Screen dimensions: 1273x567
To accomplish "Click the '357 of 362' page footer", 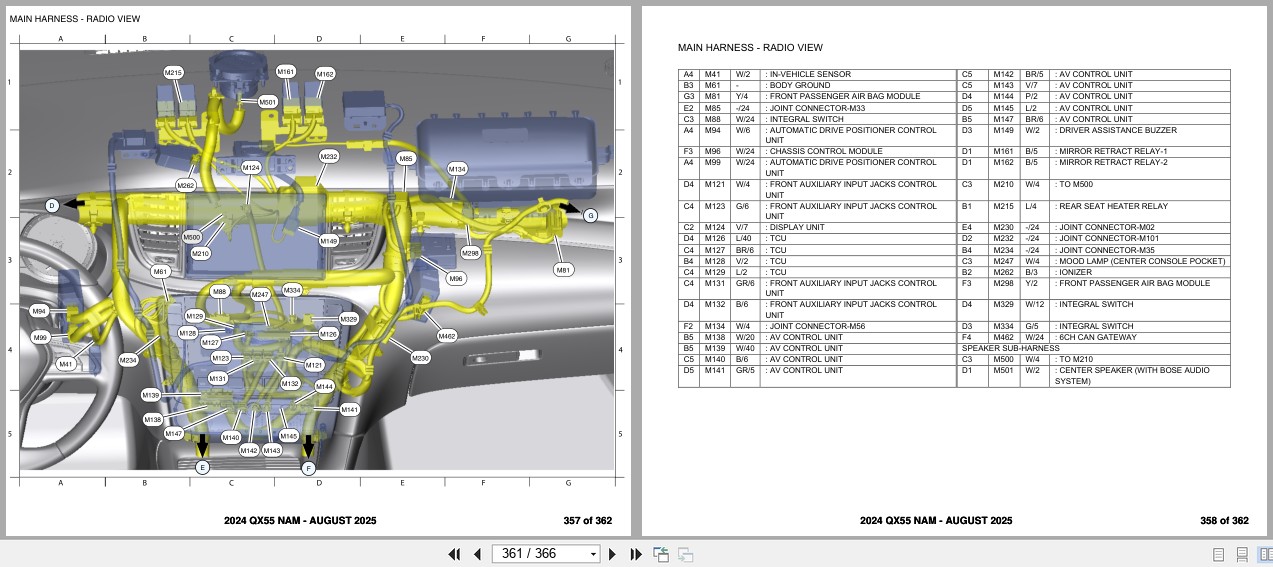I will click(587, 521).
